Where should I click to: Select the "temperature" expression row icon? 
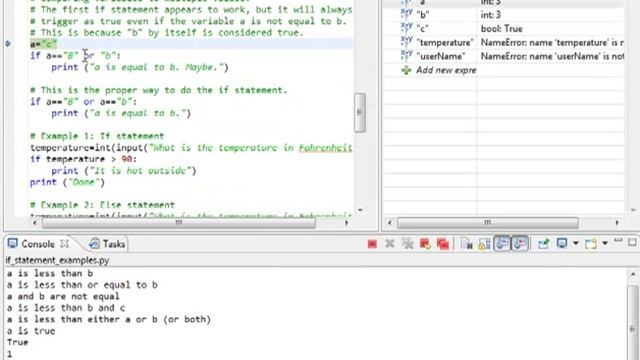(x=407, y=42)
